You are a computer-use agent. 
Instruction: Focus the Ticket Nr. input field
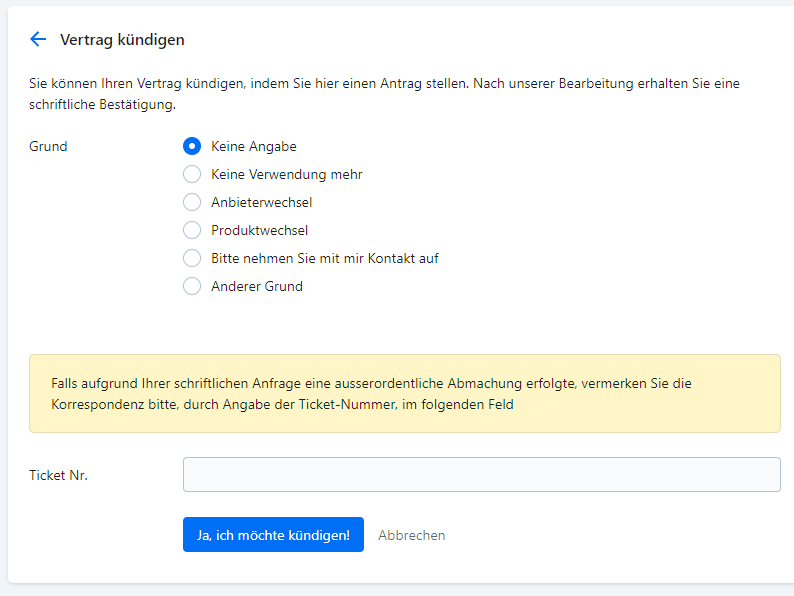[x=481, y=475]
